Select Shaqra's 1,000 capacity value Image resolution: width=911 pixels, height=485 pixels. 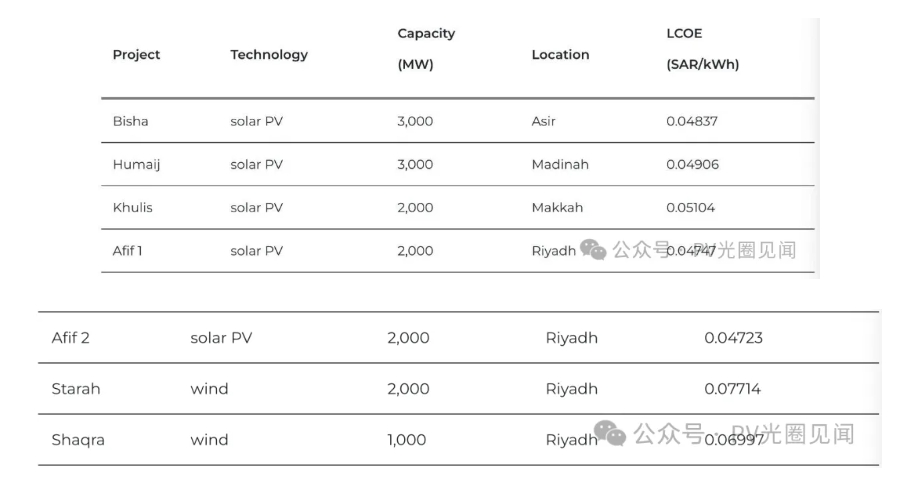(x=406, y=440)
